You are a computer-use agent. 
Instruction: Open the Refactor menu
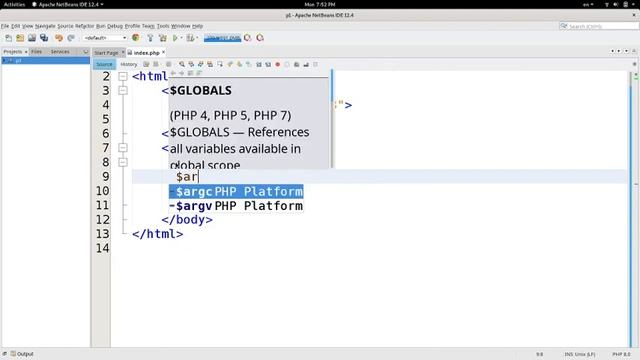[x=84, y=26]
